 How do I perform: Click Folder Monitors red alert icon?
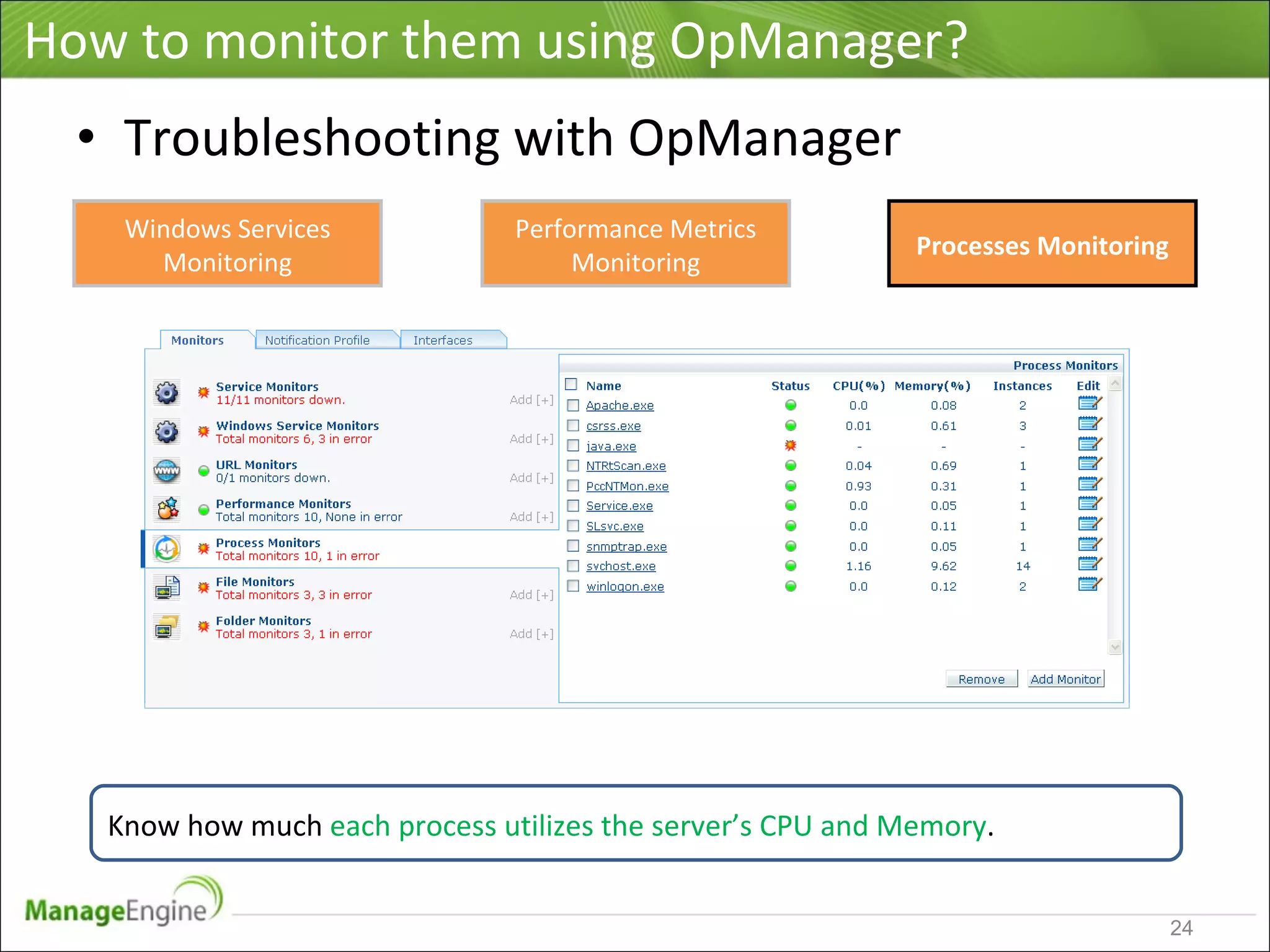point(203,627)
